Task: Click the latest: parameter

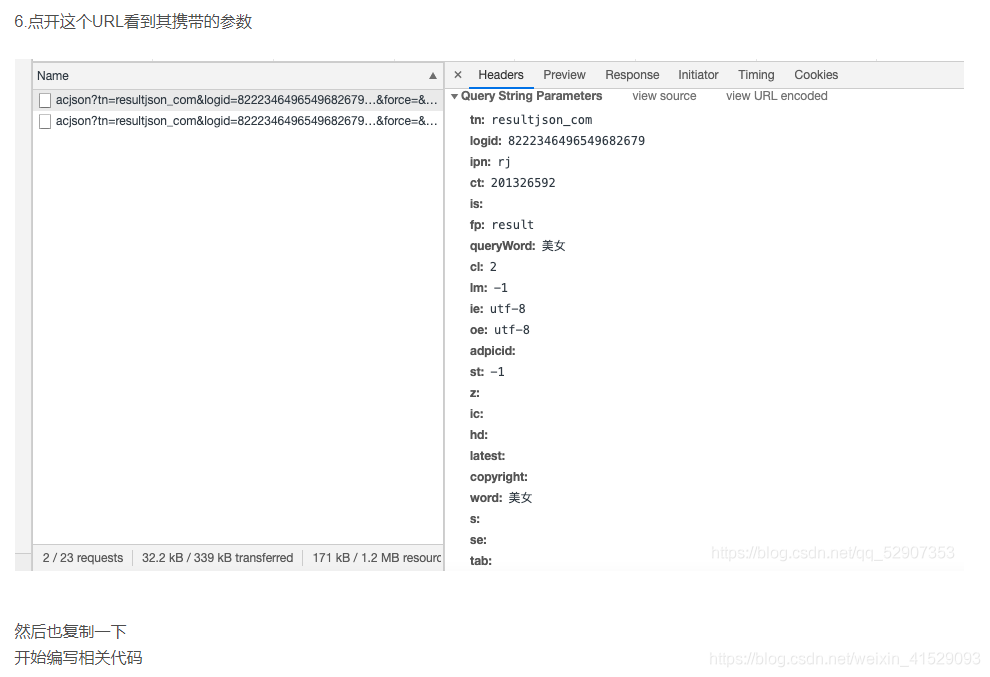Action: pyautogui.click(x=487, y=456)
